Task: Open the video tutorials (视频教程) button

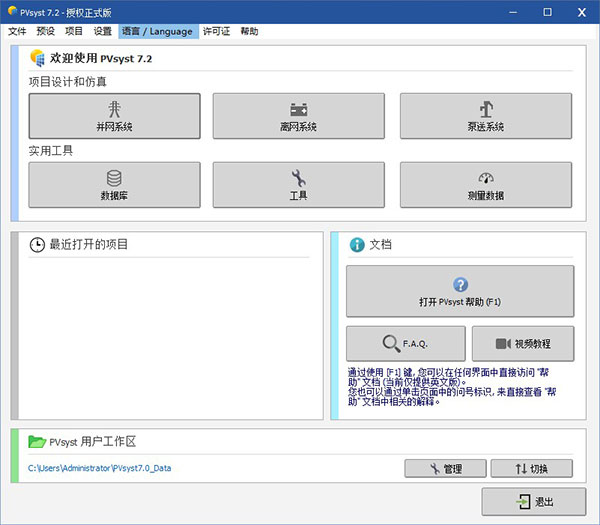Action: click(523, 343)
